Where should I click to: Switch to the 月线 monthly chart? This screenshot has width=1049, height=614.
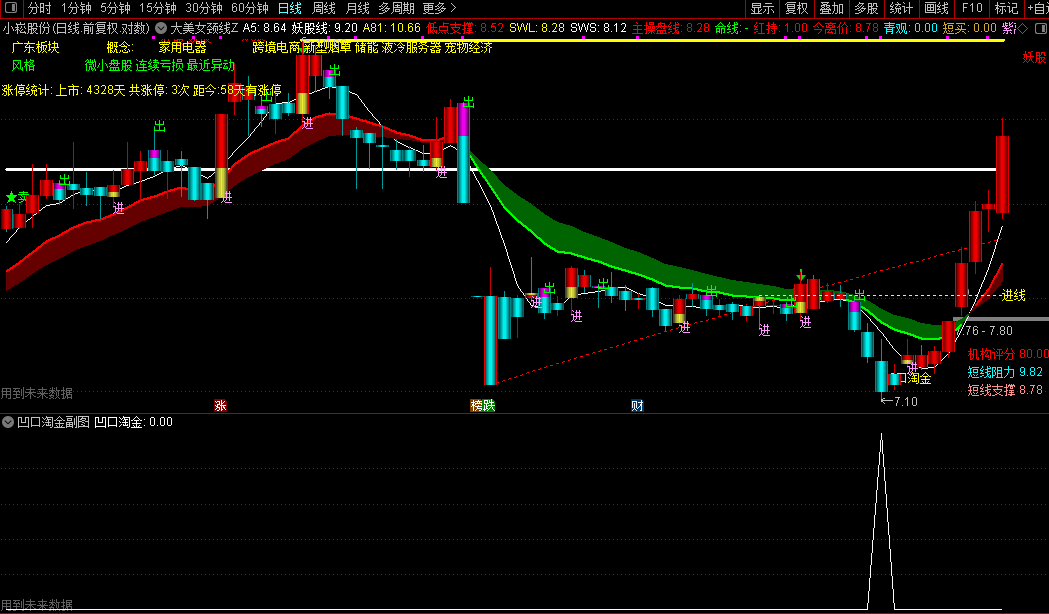pos(358,8)
